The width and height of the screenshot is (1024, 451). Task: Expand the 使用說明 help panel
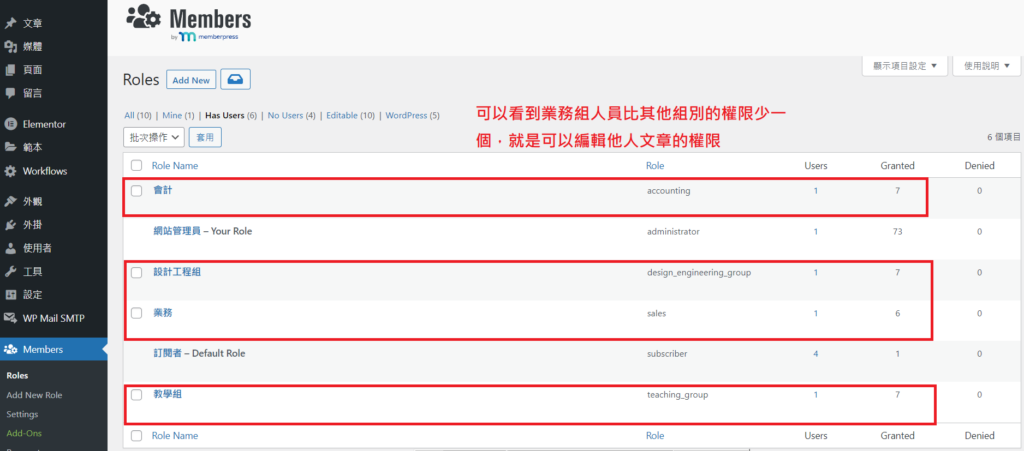986,66
